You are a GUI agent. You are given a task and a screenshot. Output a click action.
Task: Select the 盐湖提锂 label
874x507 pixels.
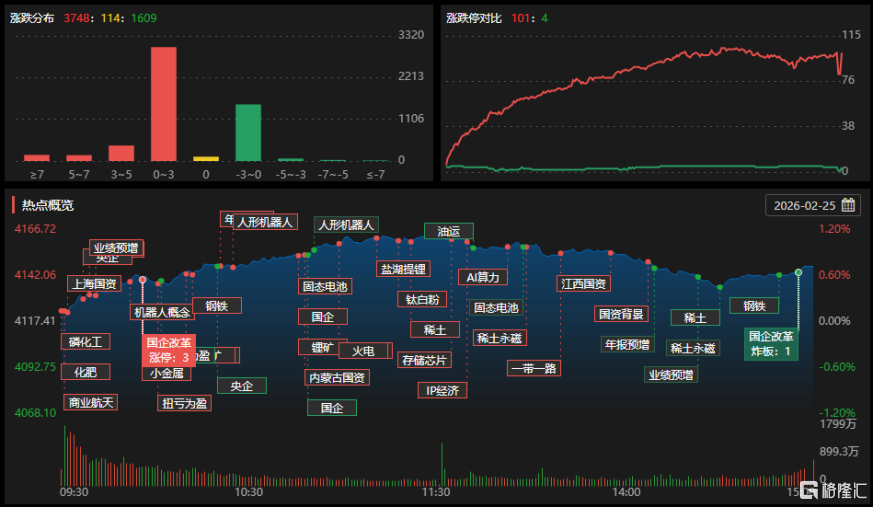pos(403,269)
